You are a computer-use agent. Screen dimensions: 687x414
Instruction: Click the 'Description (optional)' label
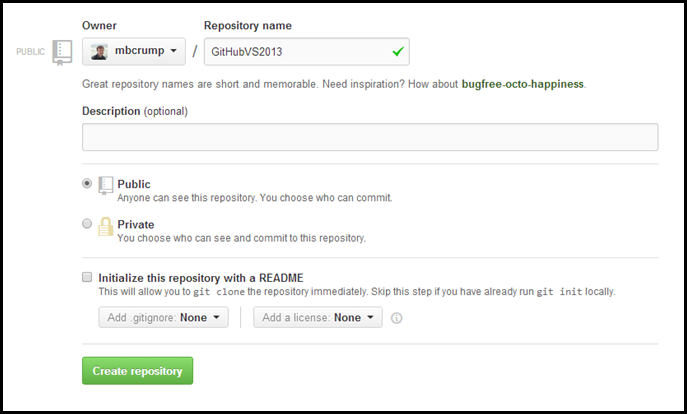135,111
